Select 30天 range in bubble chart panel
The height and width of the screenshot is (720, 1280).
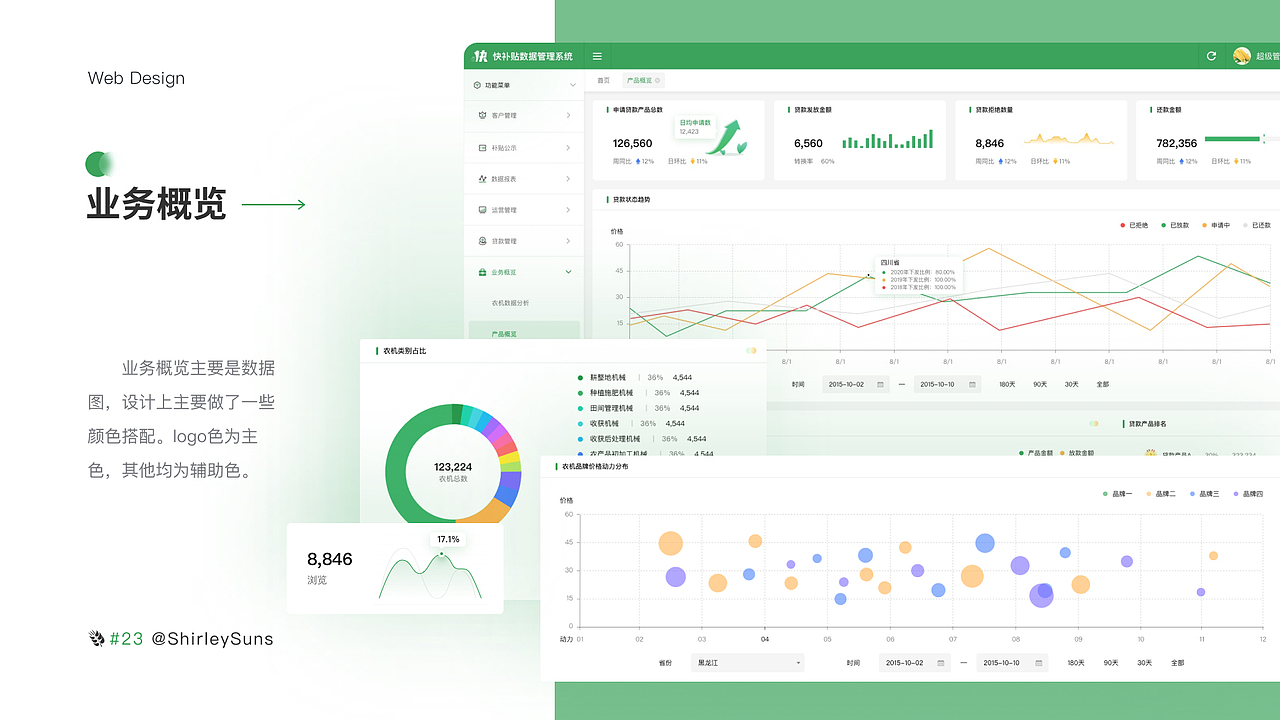point(1144,663)
